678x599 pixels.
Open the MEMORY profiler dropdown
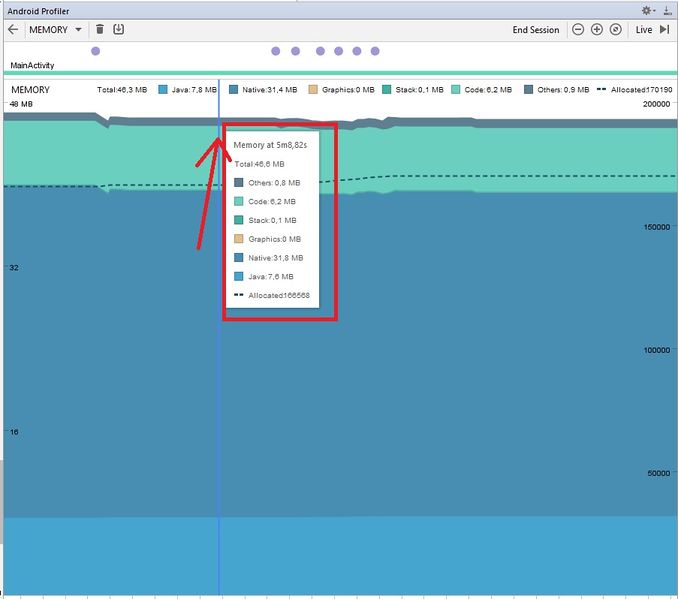click(55, 29)
